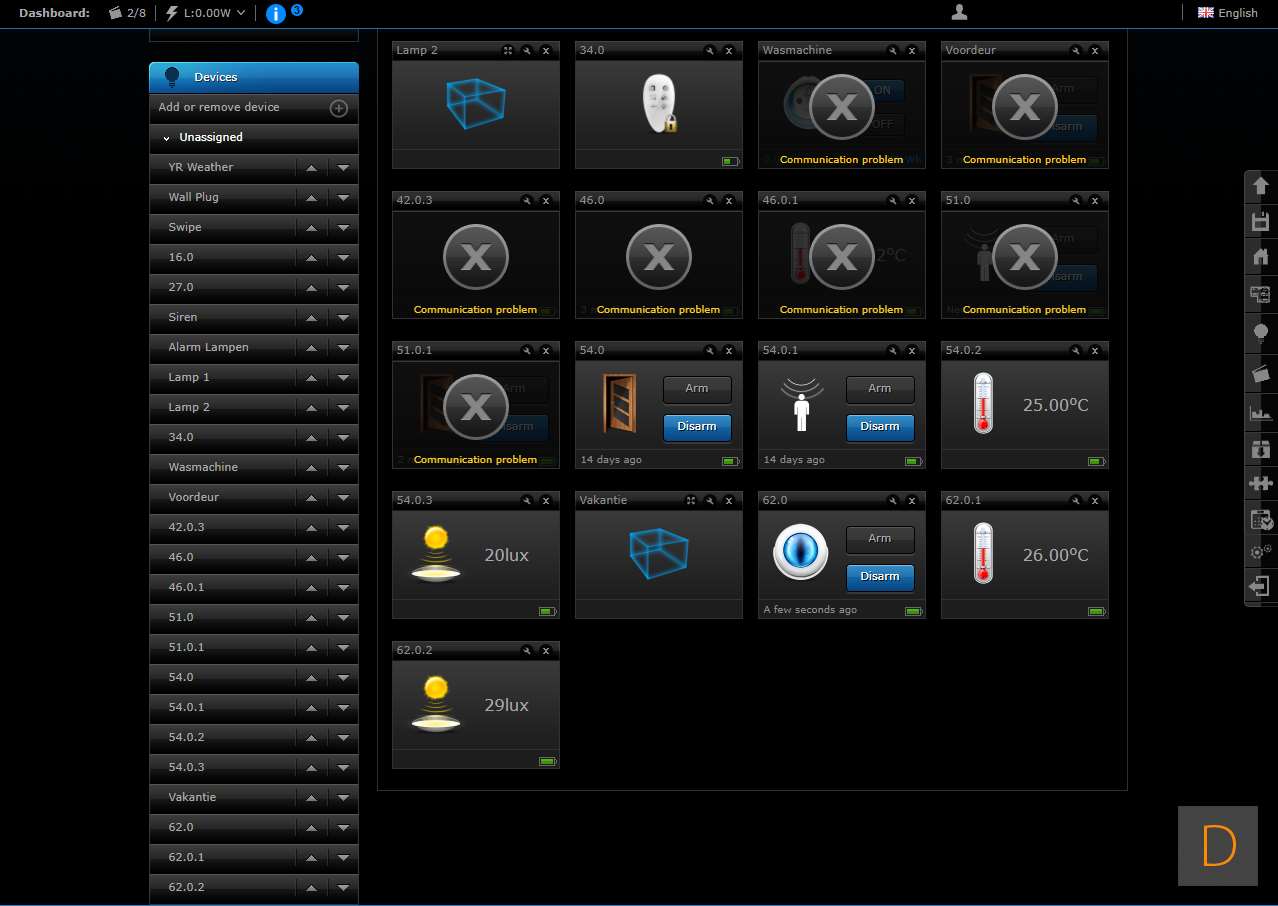Move Wall Plug up with its up arrow
Image resolution: width=1278 pixels, height=906 pixels.
tap(312, 198)
